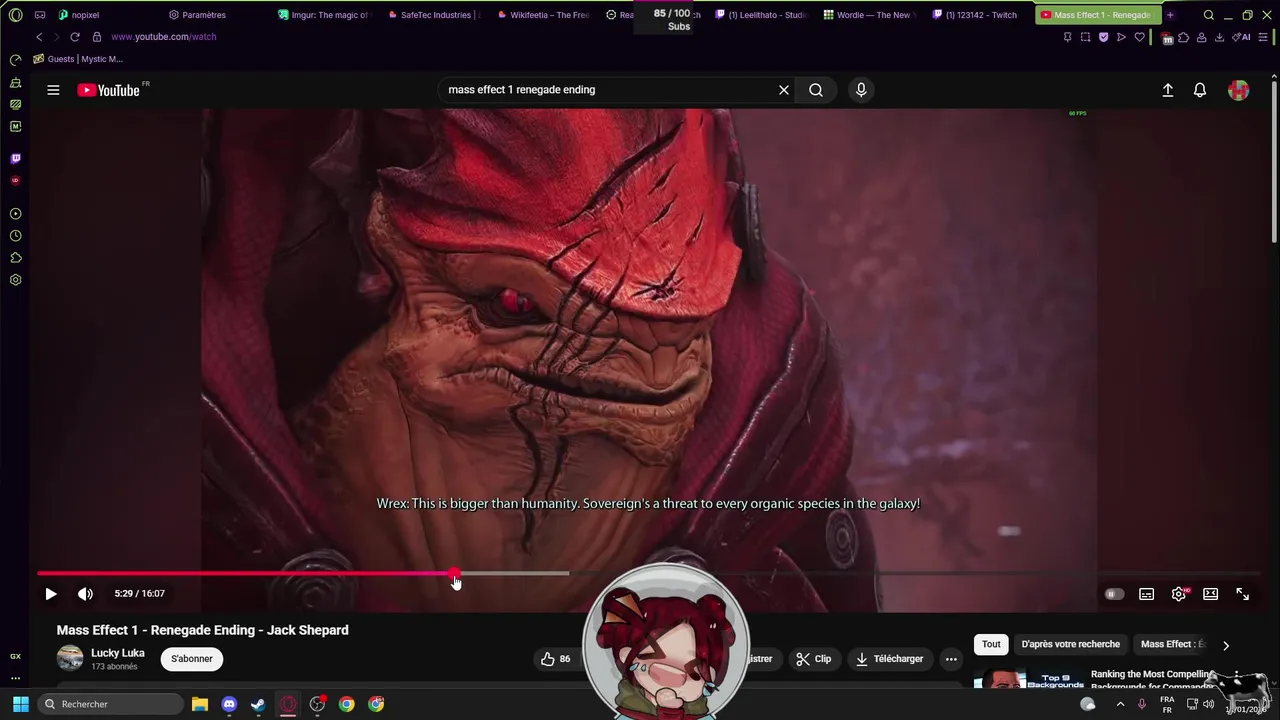Open the sidebar history clock icon
Screen dimensions: 1280x720
click(x=15, y=236)
